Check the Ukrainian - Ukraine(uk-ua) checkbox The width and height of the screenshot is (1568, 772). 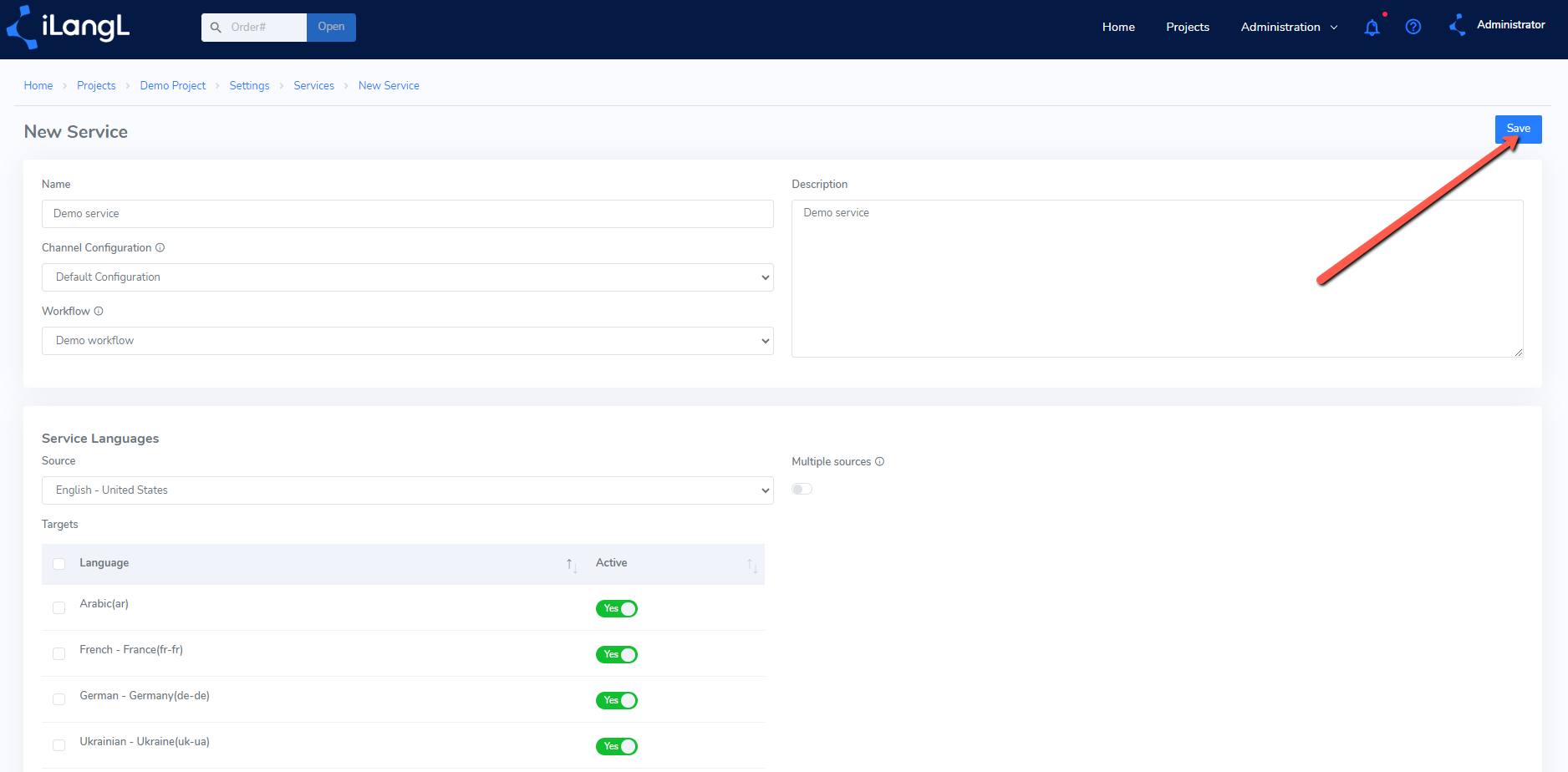coord(59,745)
